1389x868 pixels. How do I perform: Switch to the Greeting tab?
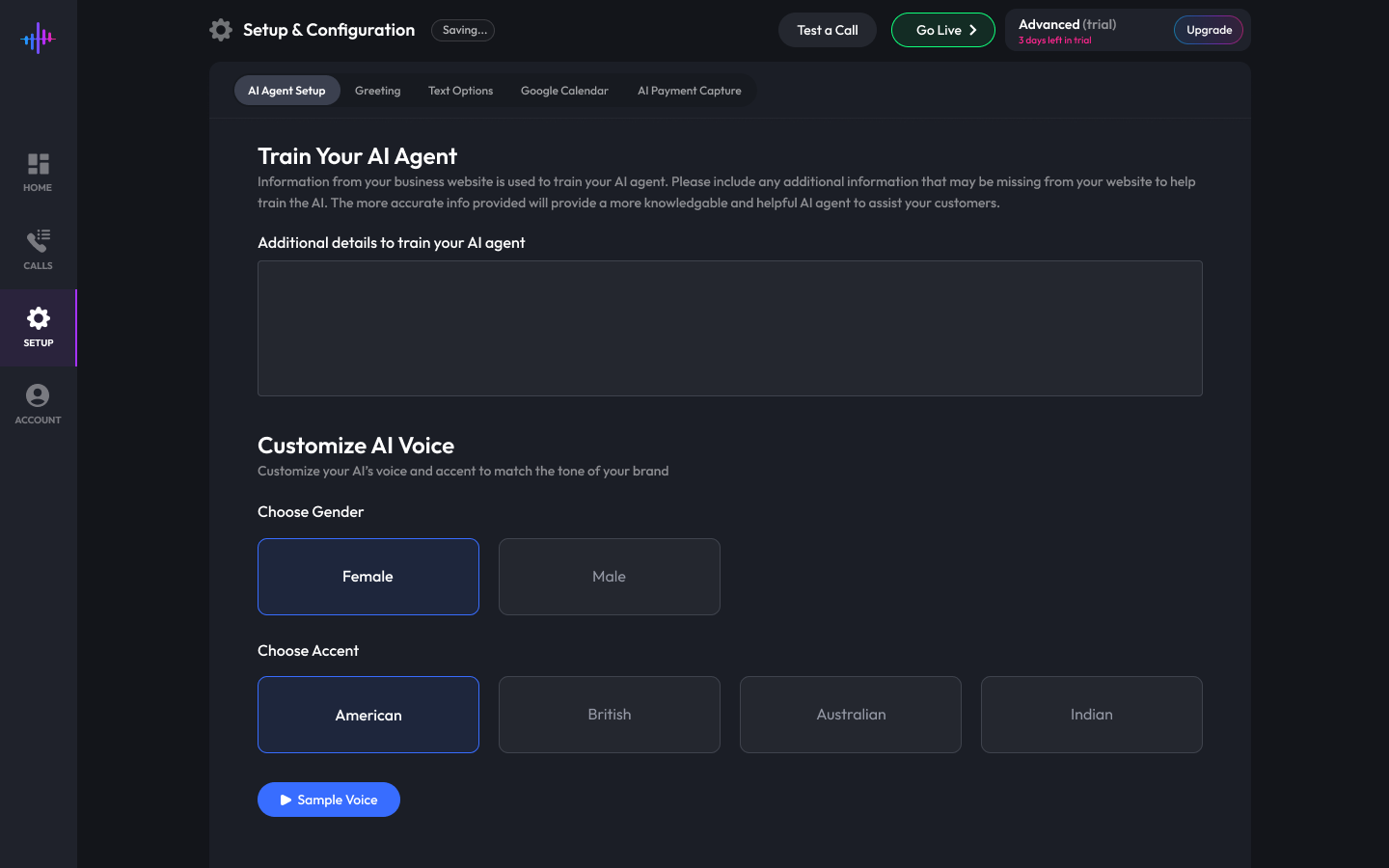[x=377, y=90]
